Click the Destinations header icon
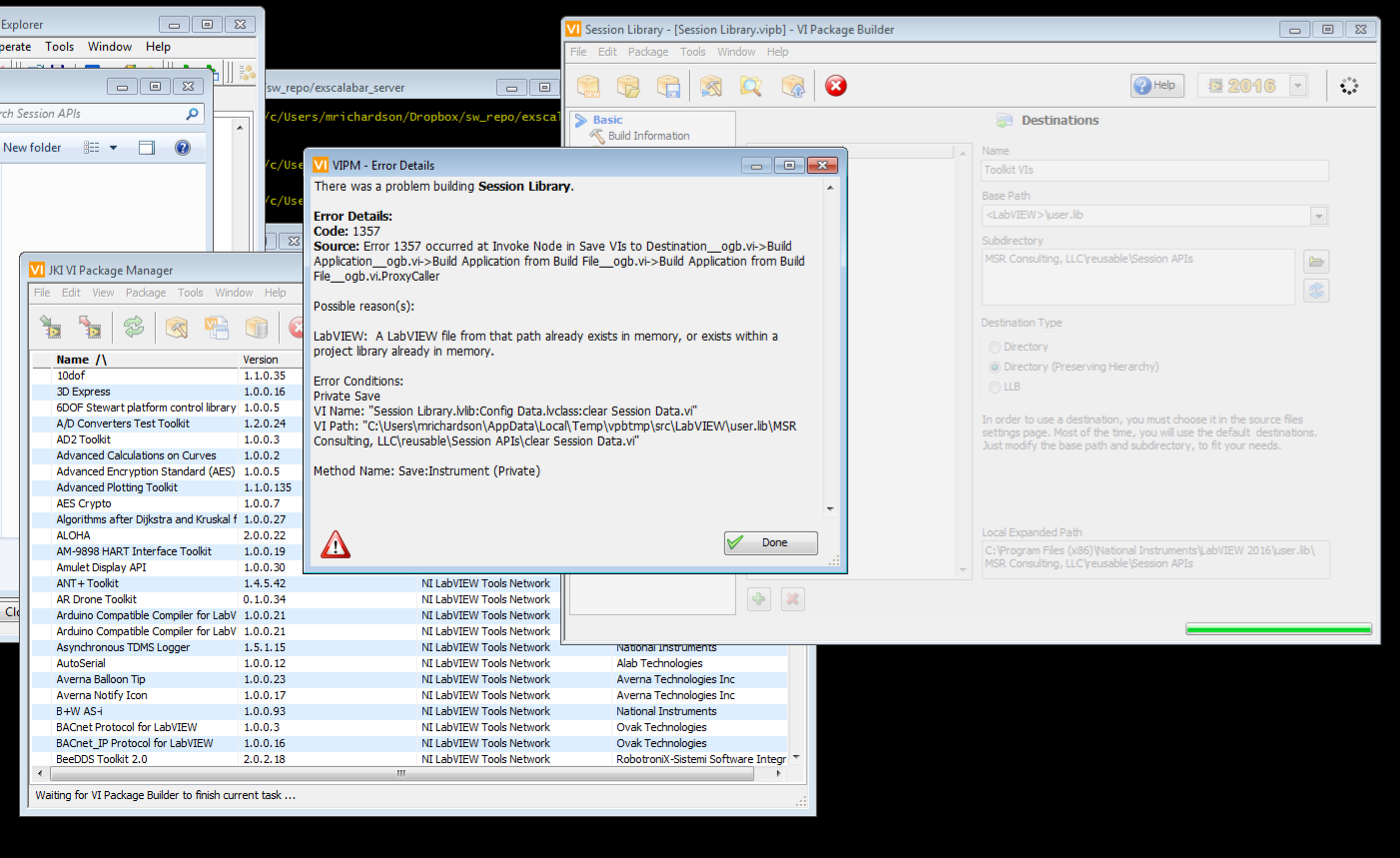The height and width of the screenshot is (858, 1400). (1005, 121)
